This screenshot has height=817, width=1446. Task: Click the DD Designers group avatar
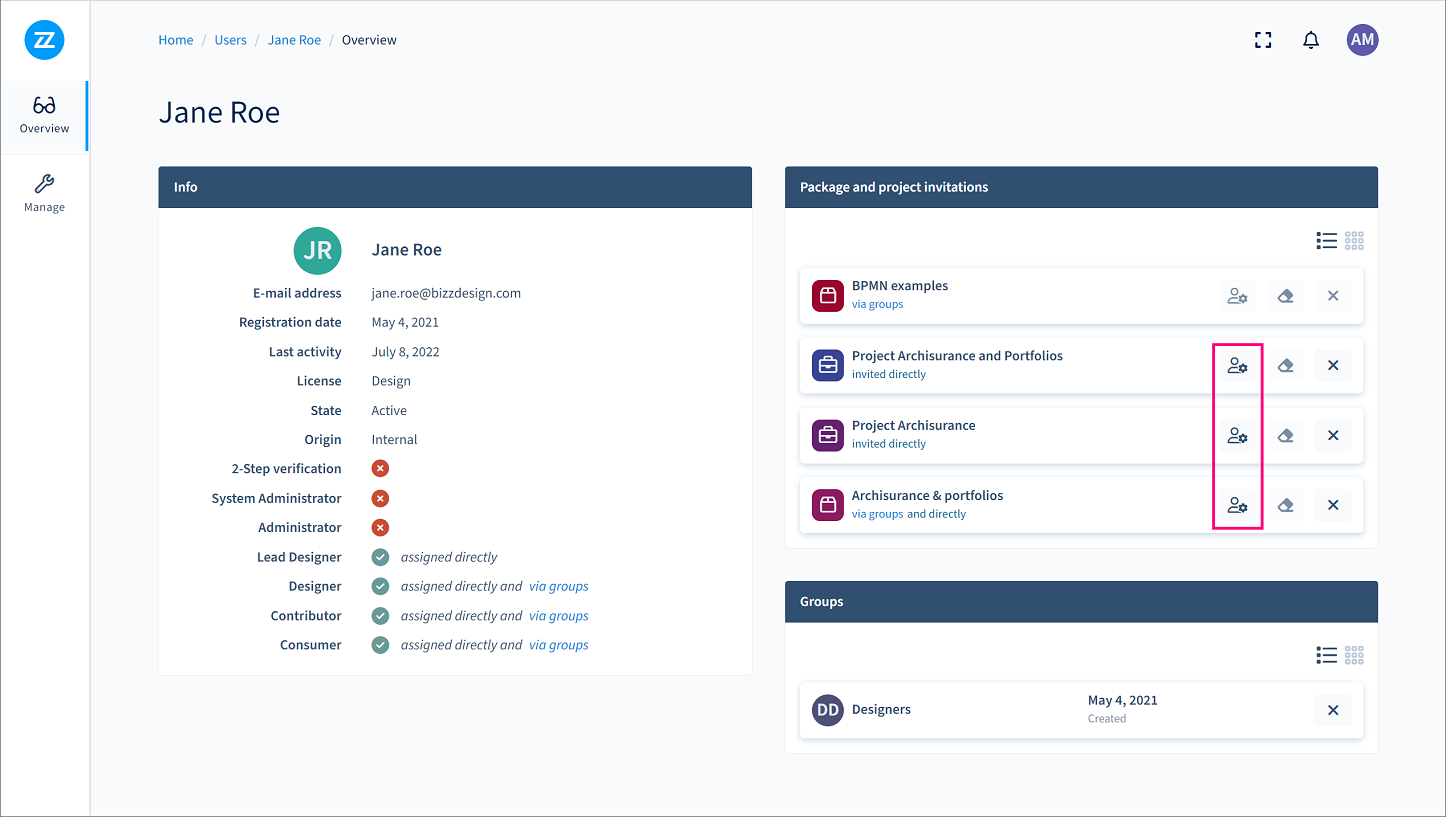pyautogui.click(x=828, y=710)
